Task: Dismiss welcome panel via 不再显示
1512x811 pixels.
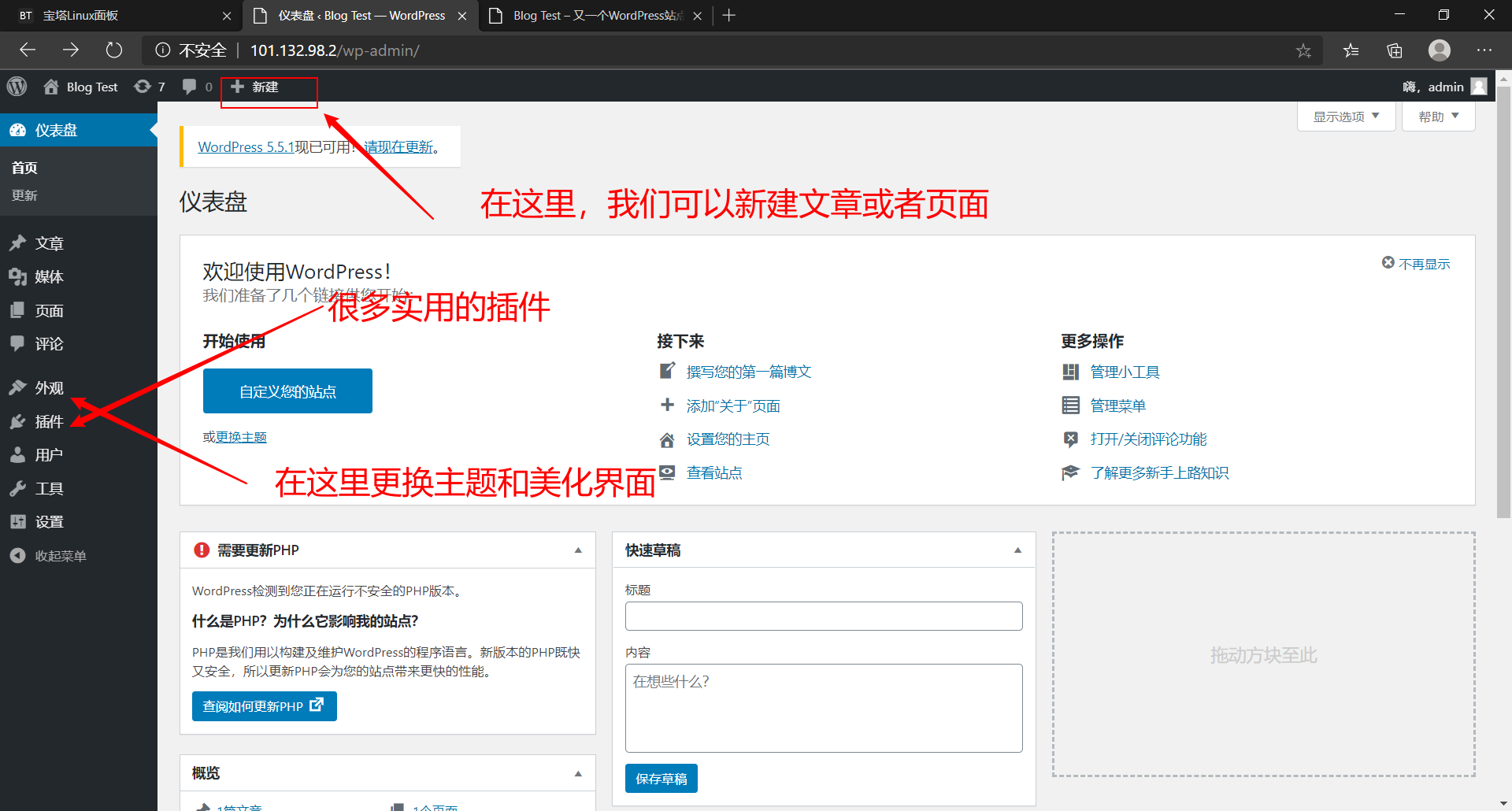Action: [1416, 264]
